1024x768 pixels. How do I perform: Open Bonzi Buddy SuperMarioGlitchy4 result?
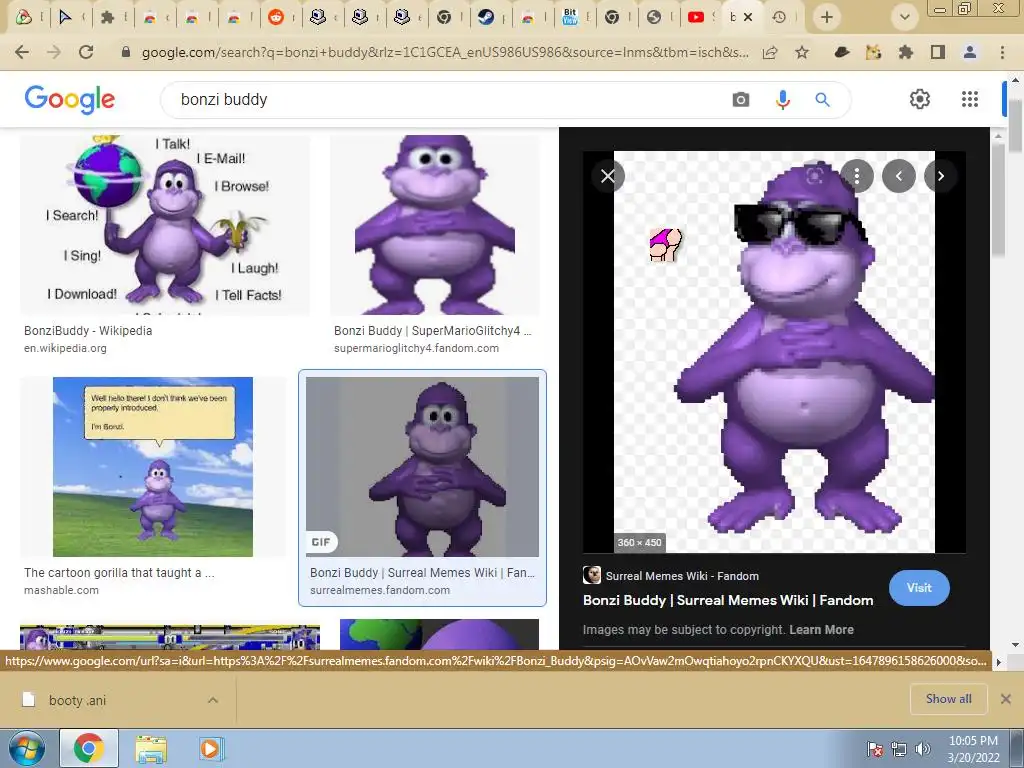tap(432, 330)
